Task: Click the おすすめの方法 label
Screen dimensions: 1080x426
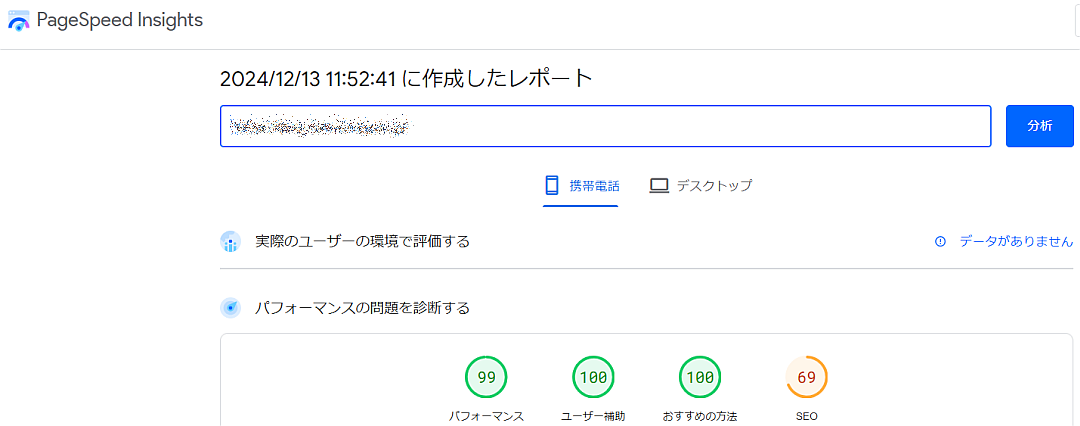Action: pyautogui.click(x=700, y=416)
